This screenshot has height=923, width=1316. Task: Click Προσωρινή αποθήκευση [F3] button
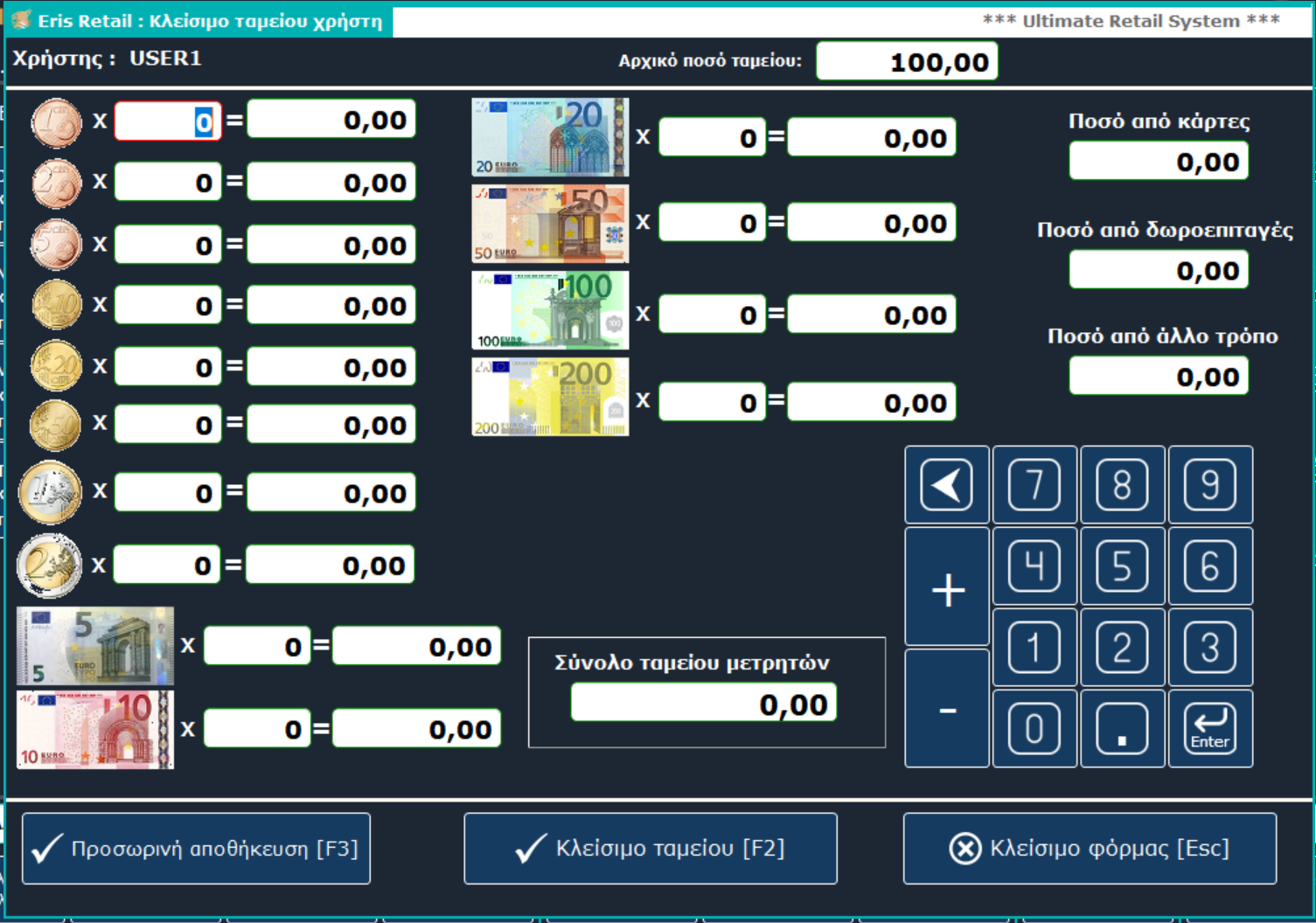(196, 849)
